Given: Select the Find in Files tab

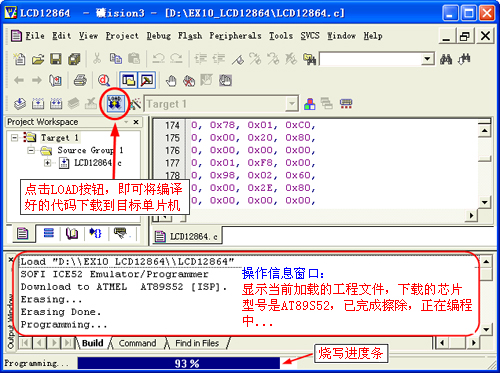Looking at the screenshot, I should coord(197,343).
